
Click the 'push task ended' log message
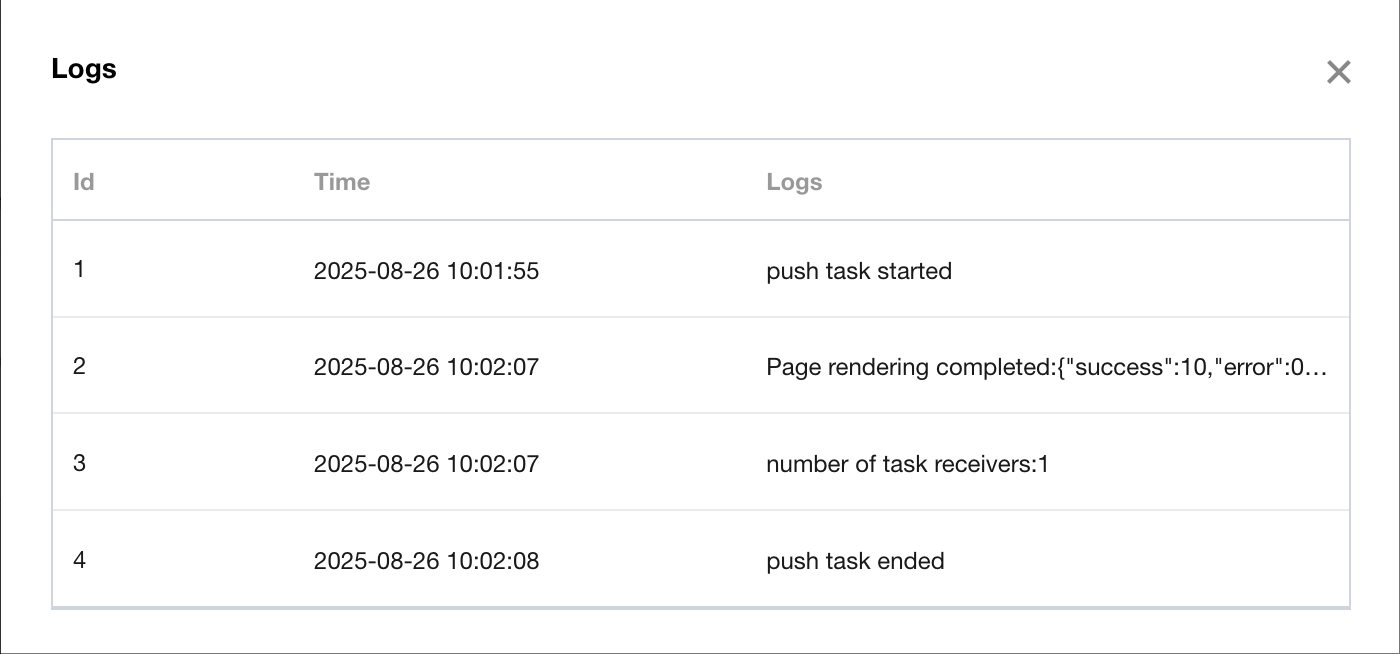pyautogui.click(x=855, y=561)
